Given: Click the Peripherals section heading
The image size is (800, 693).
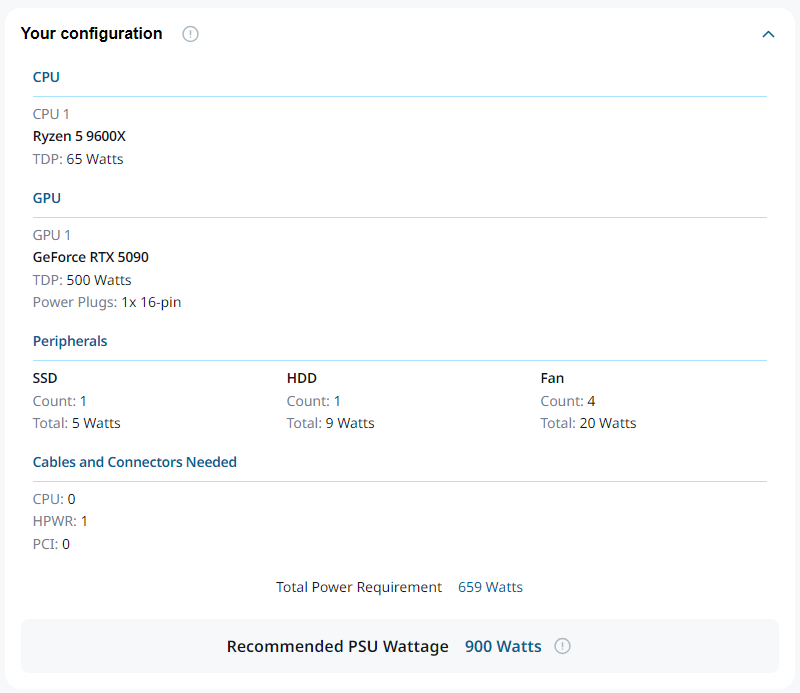Looking at the screenshot, I should coord(70,341).
